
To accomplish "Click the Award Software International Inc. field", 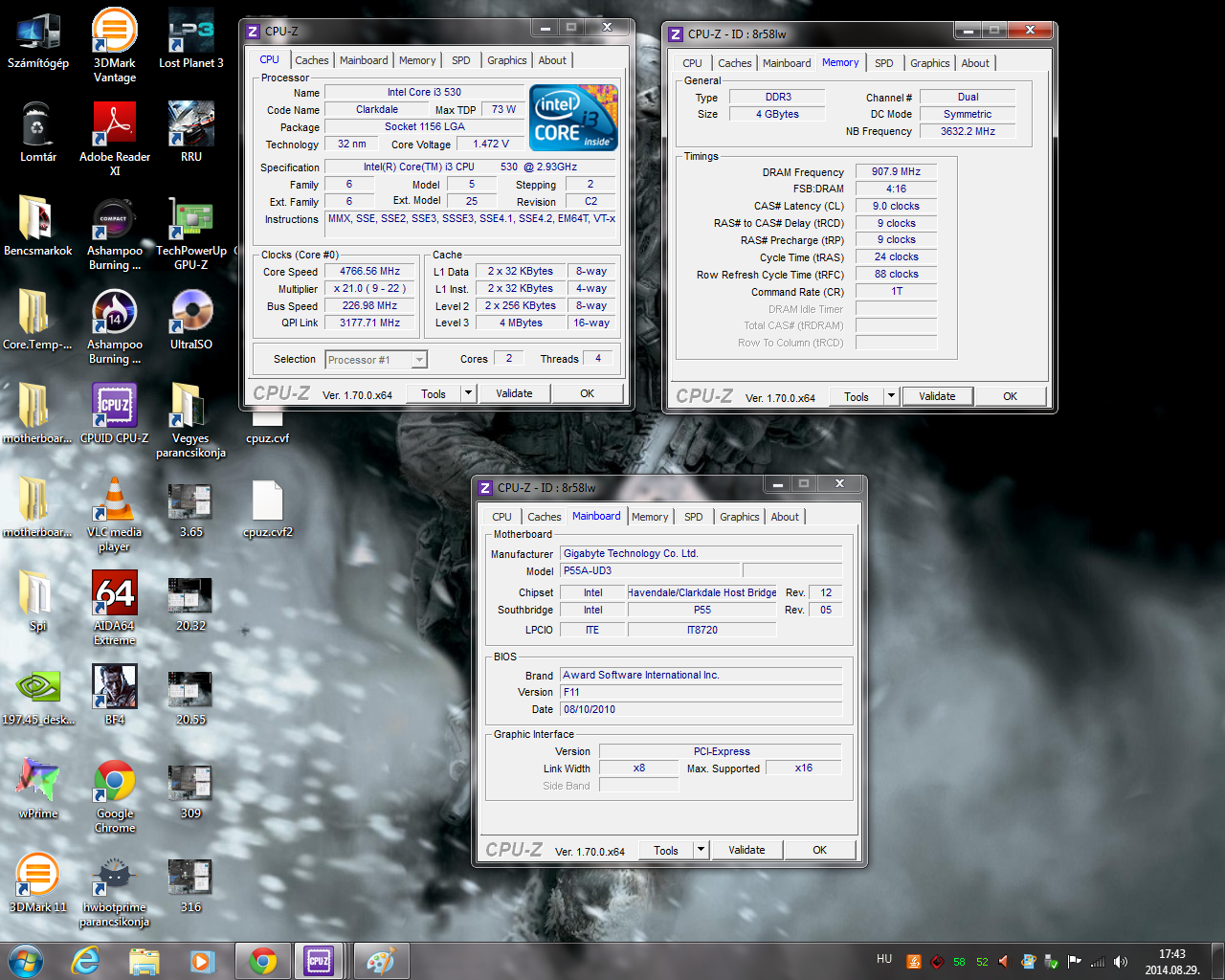I will pos(702,676).
